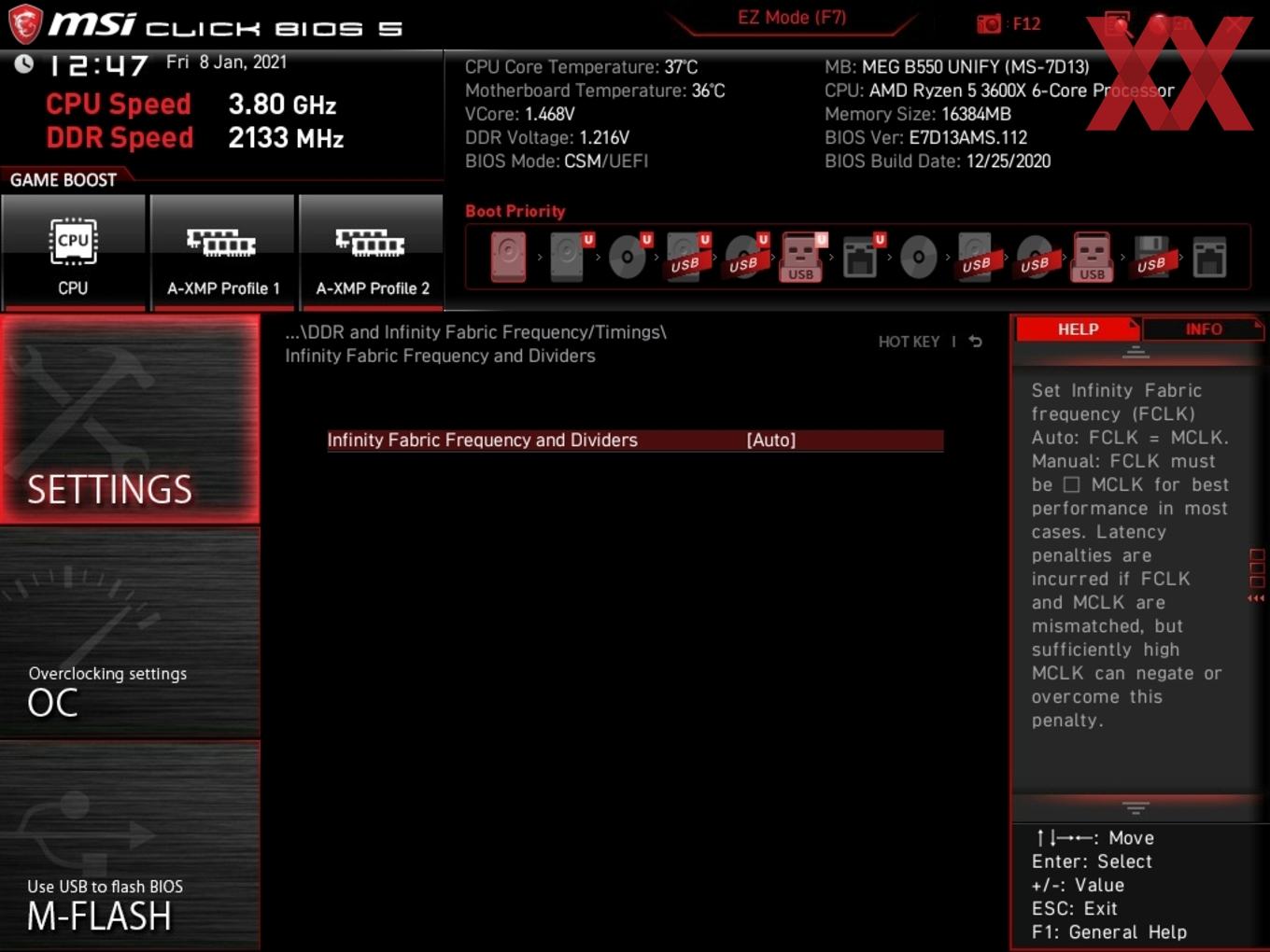The image size is (1270, 952).
Task: Click the 'DDR Voltage: 1.216V' readout
Action: 547,138
